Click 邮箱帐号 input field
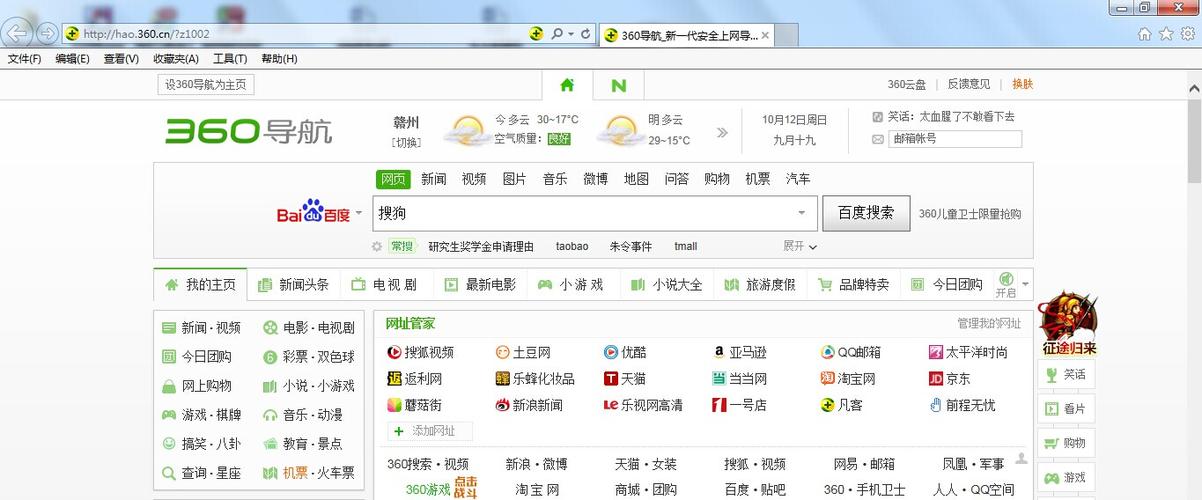This screenshot has height=500, width=1202. pos(955,139)
